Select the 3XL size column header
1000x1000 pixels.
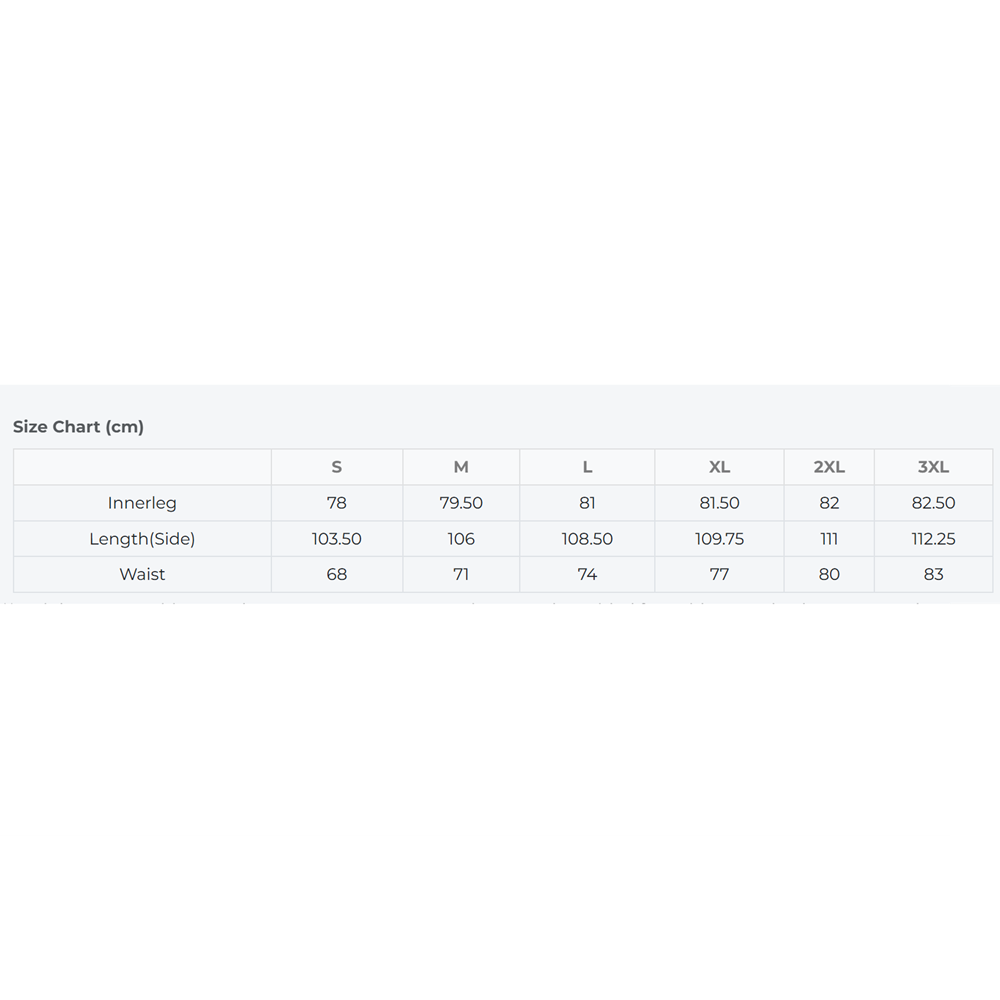[934, 467]
